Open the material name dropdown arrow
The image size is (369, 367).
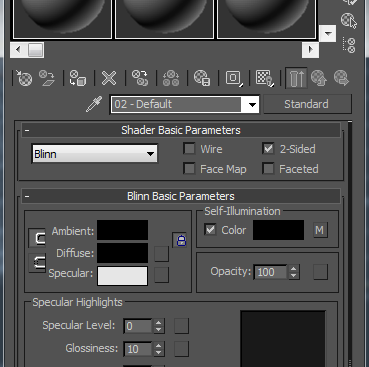[252, 105]
